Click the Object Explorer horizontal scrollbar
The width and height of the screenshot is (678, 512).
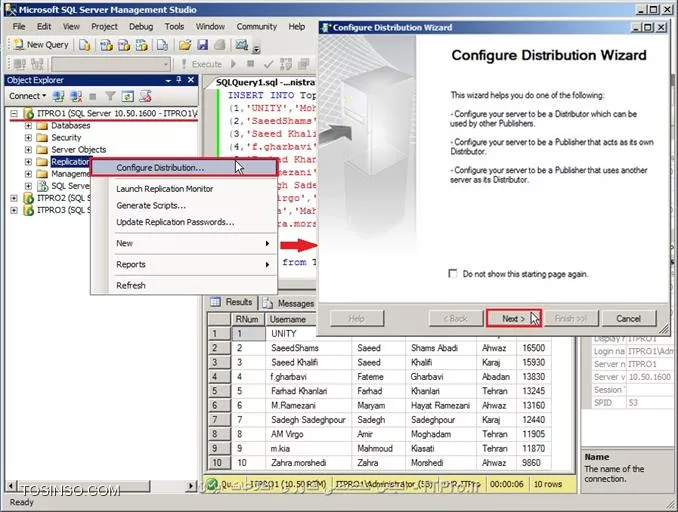pos(100,486)
